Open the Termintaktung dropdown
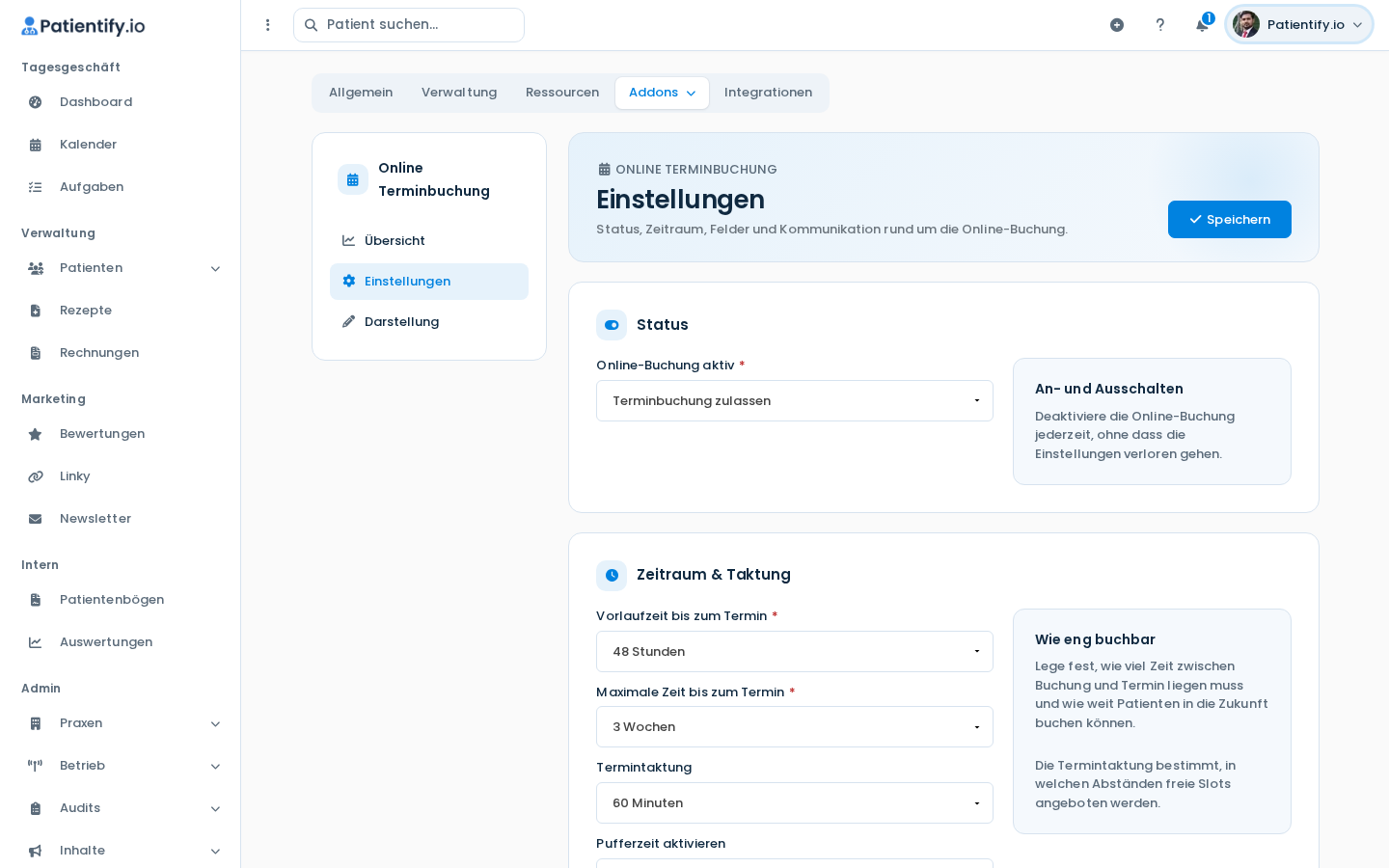Viewport: 1389px width, 868px height. click(x=795, y=803)
